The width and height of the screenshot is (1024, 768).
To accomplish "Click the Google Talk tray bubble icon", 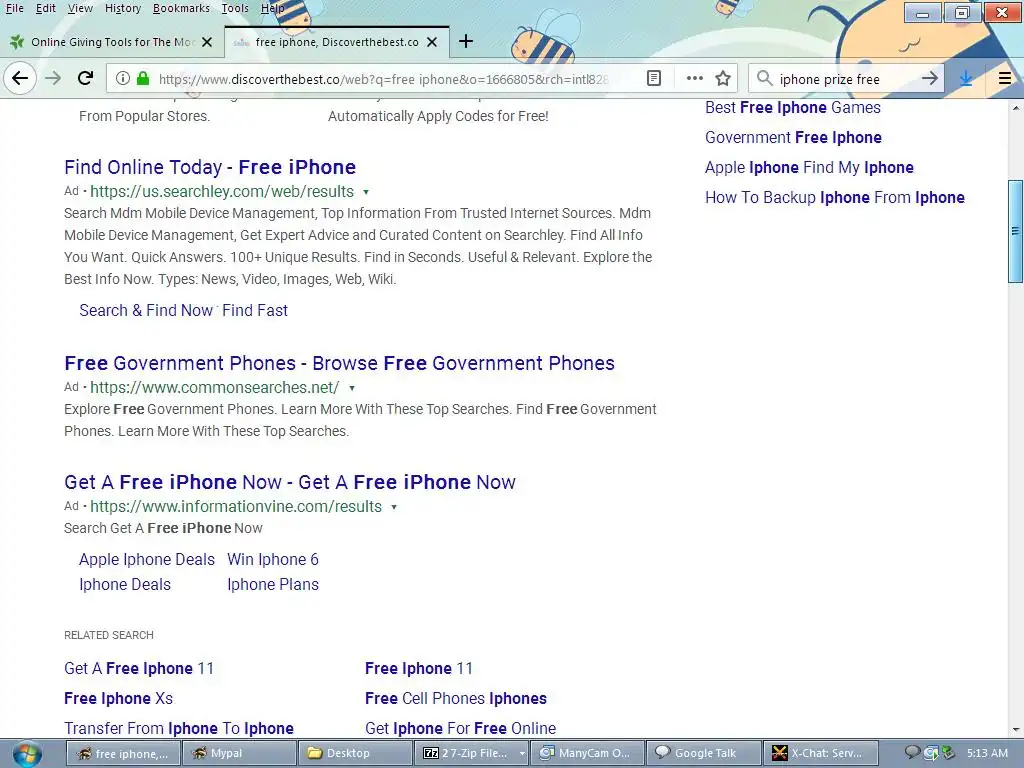I will [x=912, y=753].
